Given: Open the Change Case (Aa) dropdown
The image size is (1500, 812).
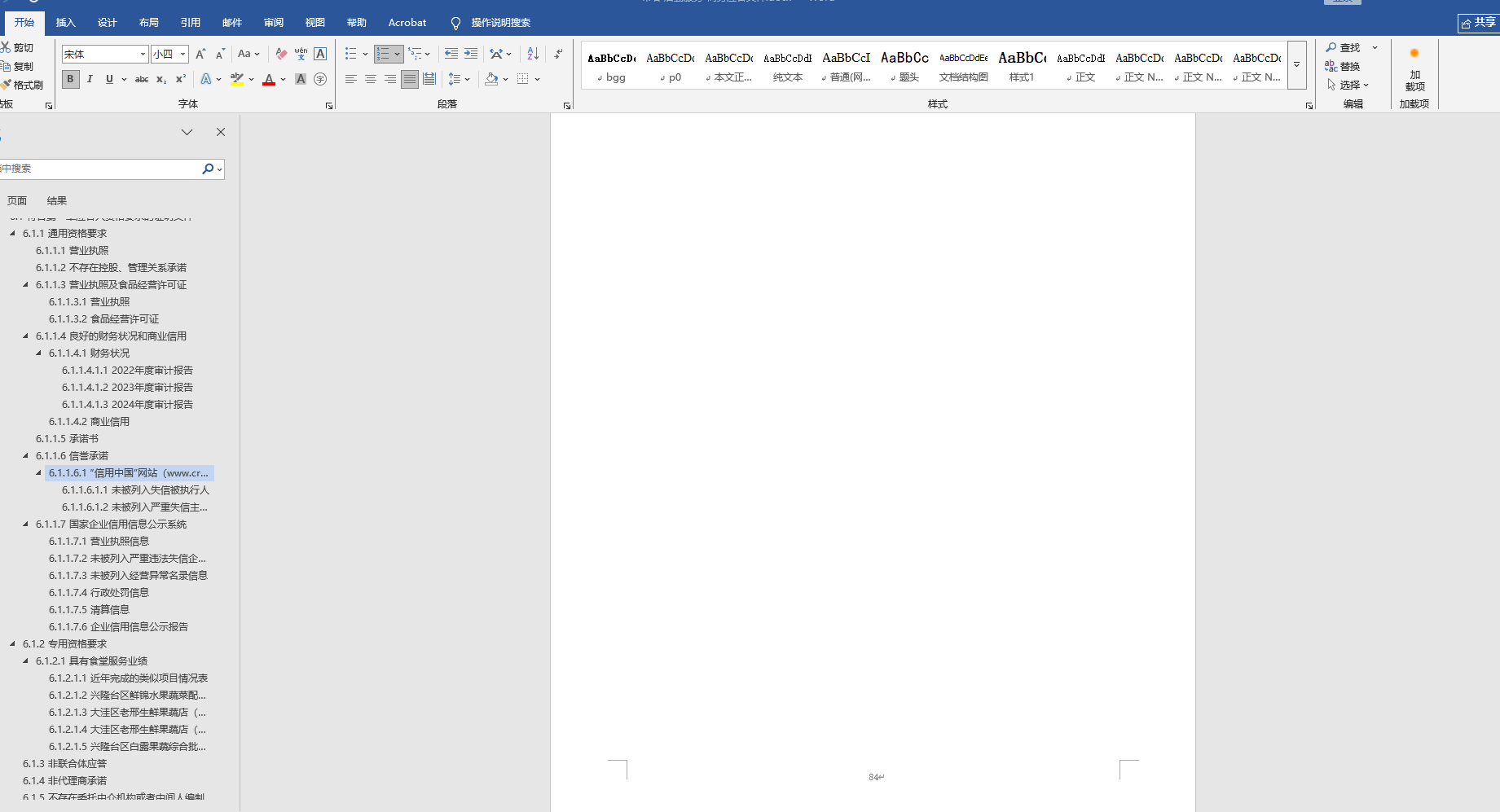Looking at the screenshot, I should coord(249,54).
